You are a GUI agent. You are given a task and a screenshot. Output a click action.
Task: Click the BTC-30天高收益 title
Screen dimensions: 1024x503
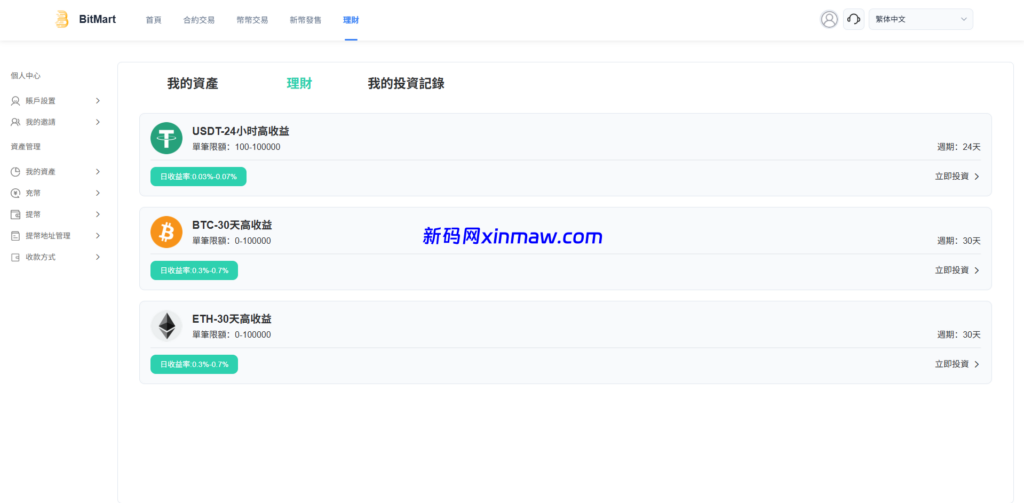click(232, 225)
